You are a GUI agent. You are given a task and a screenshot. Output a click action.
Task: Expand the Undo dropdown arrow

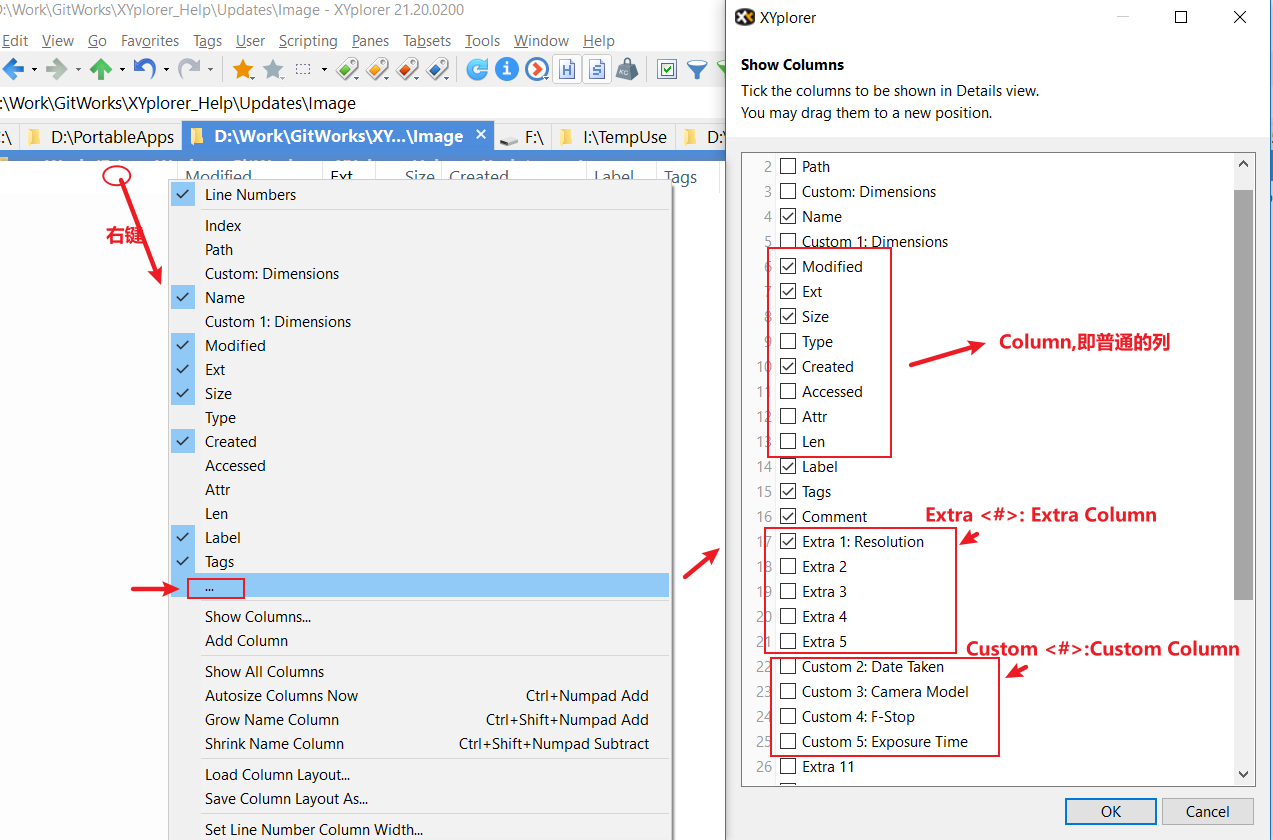[165, 70]
